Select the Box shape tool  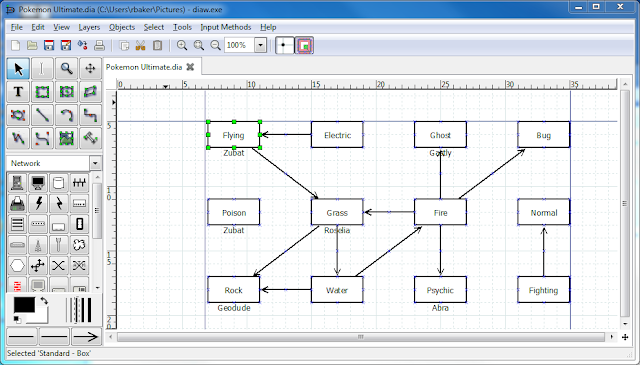[42, 92]
